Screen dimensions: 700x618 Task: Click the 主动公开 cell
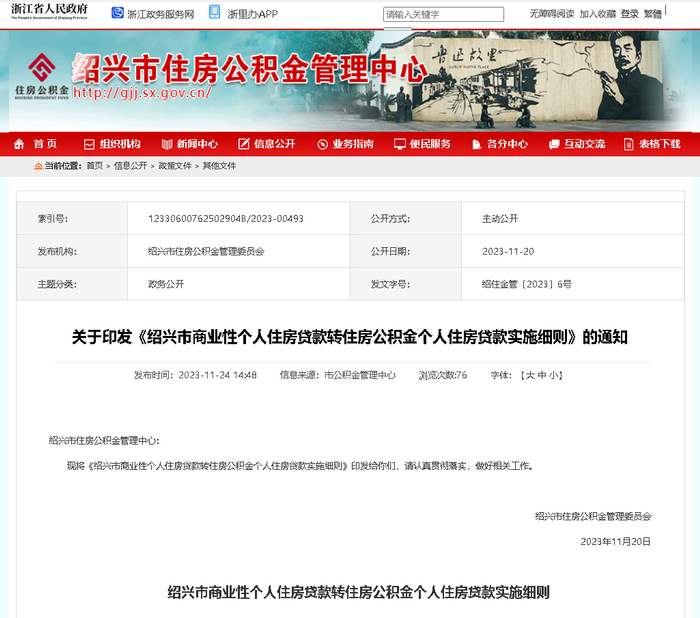[573, 218]
